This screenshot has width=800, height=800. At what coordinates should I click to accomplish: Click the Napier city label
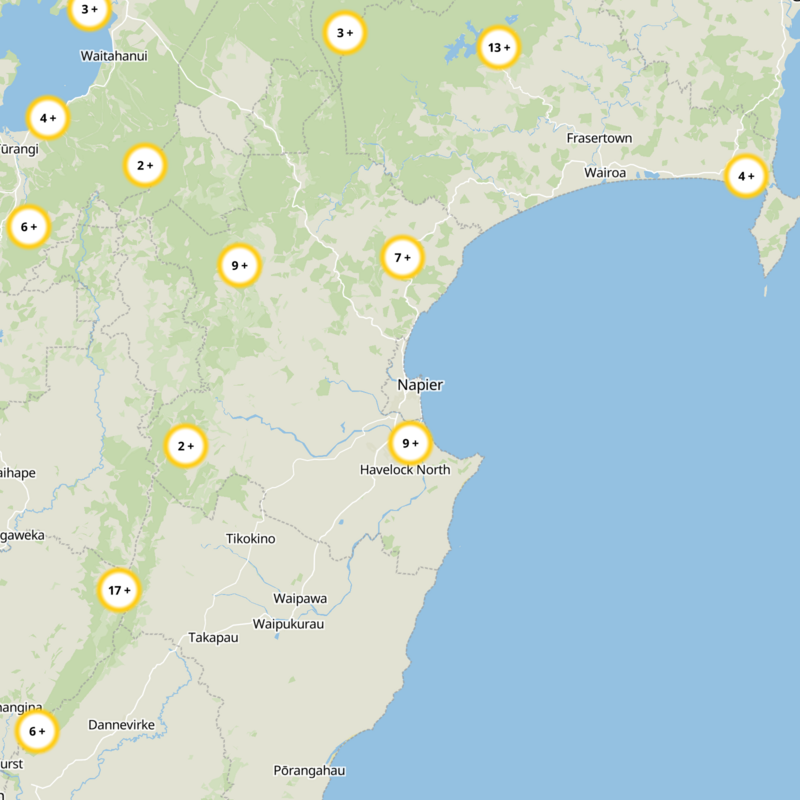point(420,385)
